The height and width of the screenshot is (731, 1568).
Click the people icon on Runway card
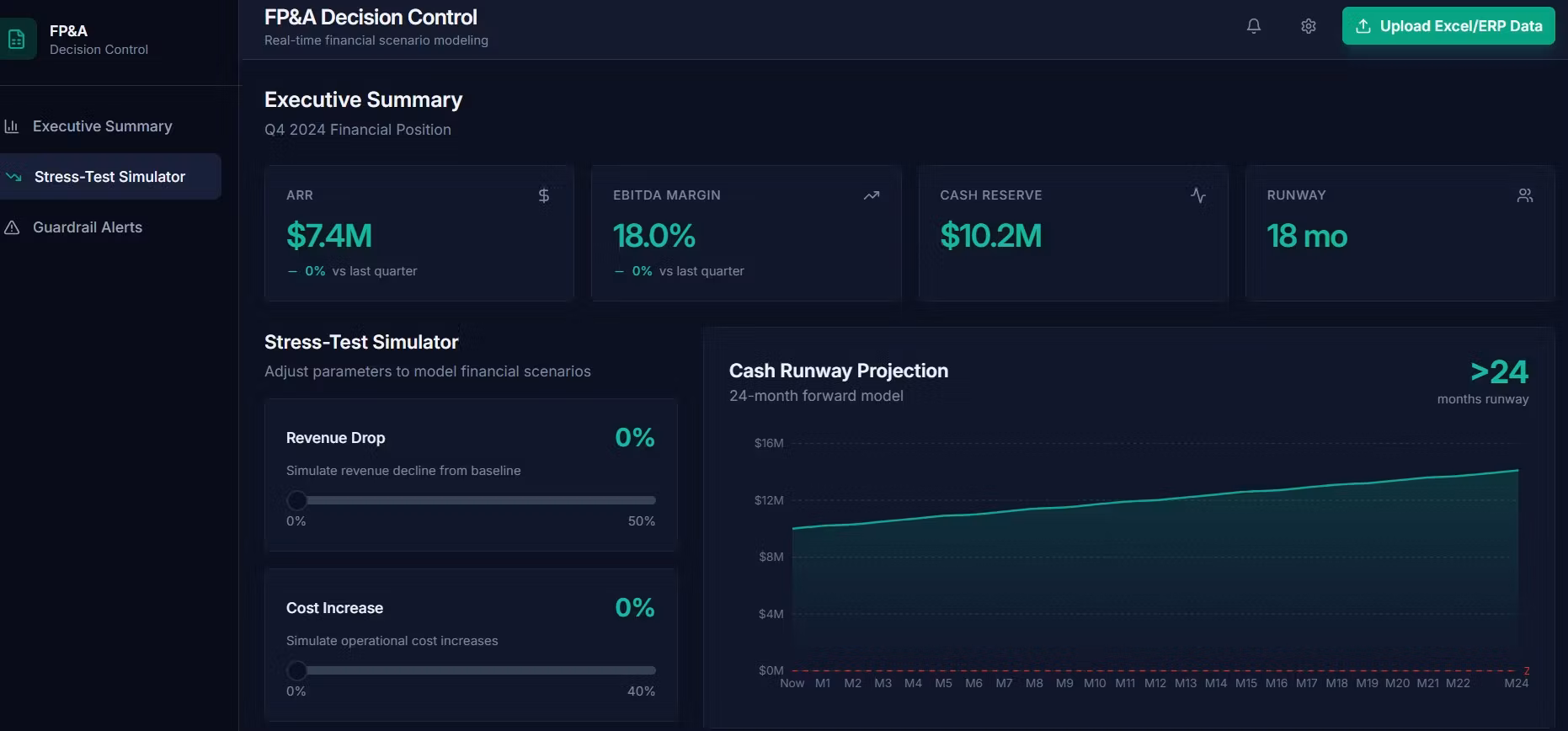coord(1524,195)
